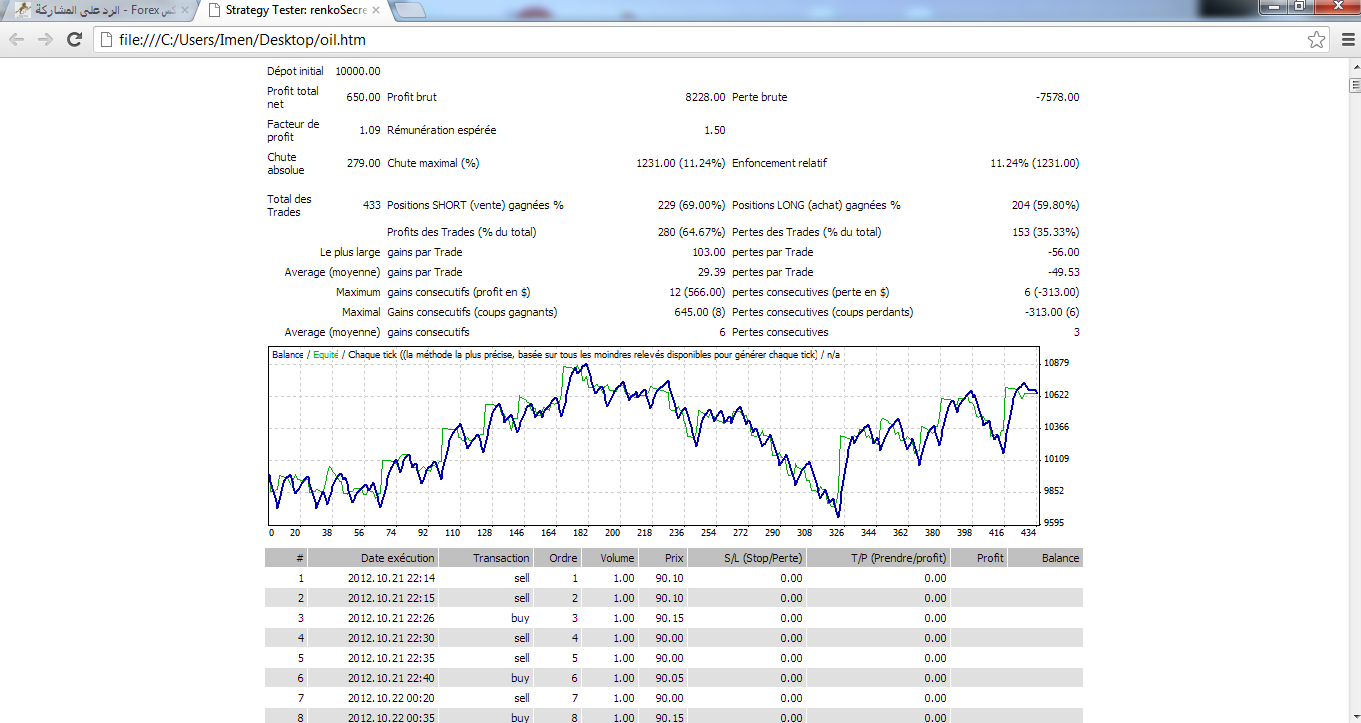
Task: Click the average gain per trade 29.39
Action: 712,272
